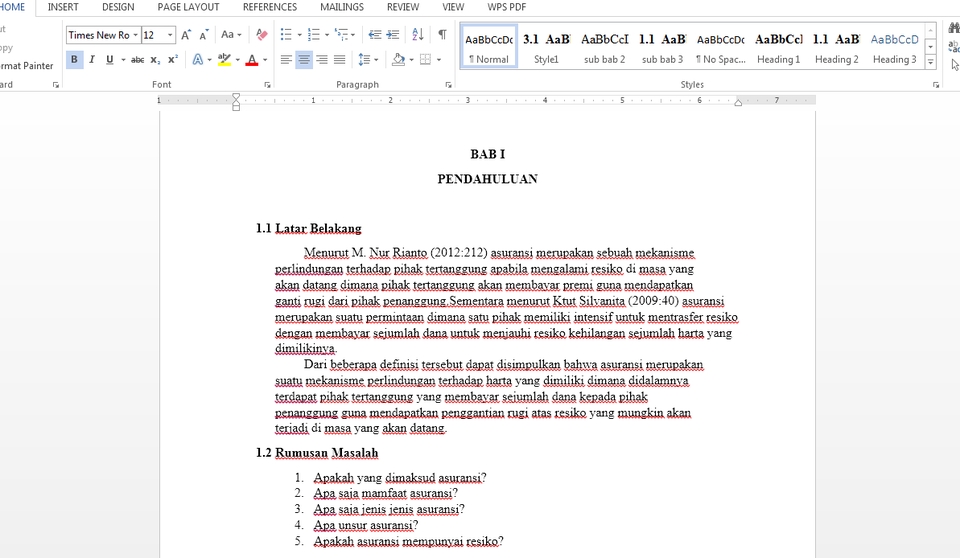Open Styles pane dialog launcher
The width and height of the screenshot is (960, 558).
point(936,85)
